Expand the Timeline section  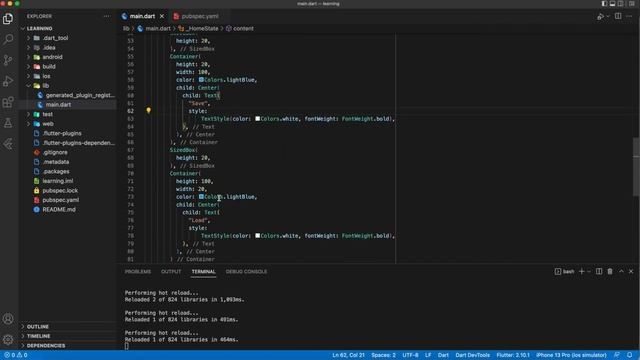point(38,336)
